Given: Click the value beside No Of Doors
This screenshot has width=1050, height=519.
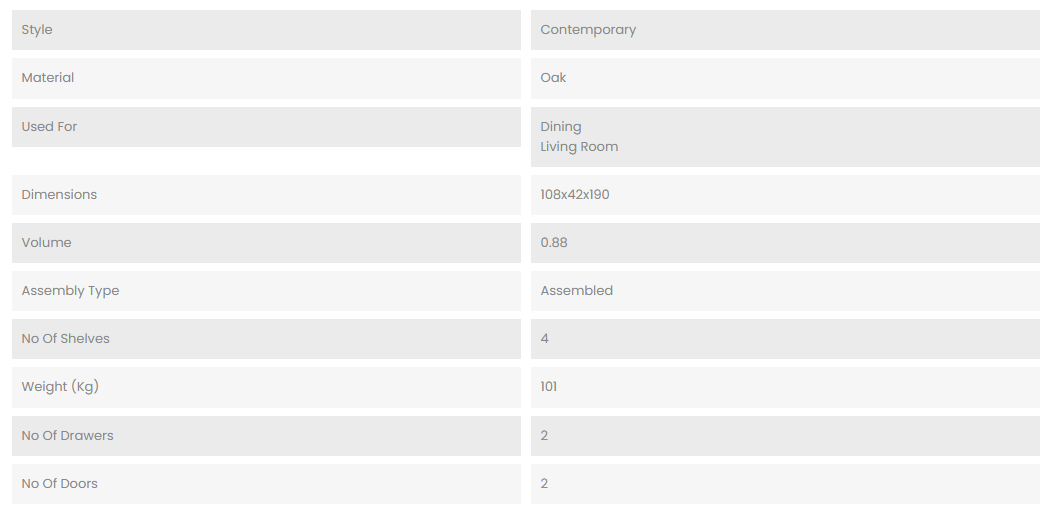Looking at the screenshot, I should tap(545, 484).
